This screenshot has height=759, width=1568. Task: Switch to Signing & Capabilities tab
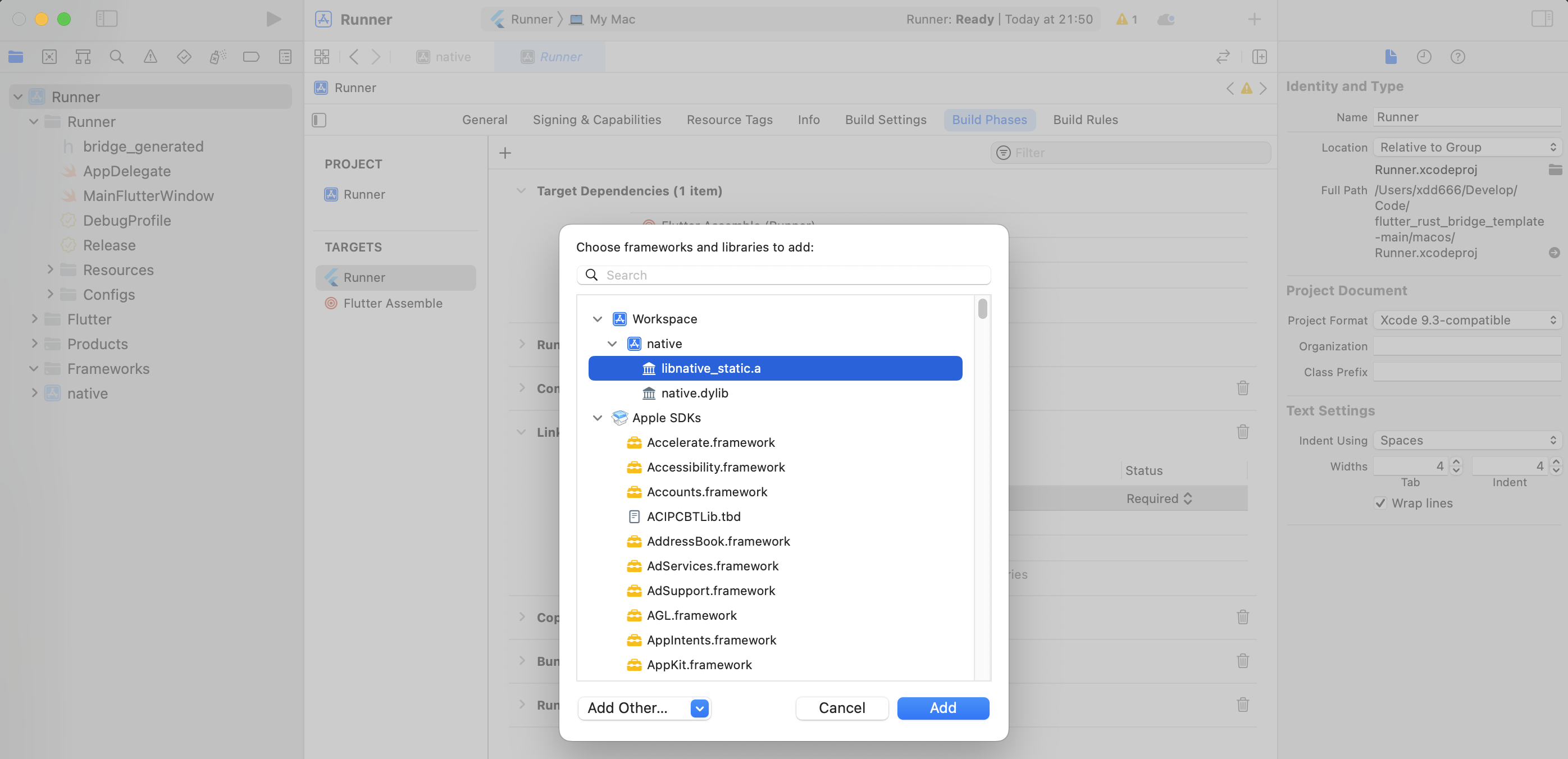[596, 120]
